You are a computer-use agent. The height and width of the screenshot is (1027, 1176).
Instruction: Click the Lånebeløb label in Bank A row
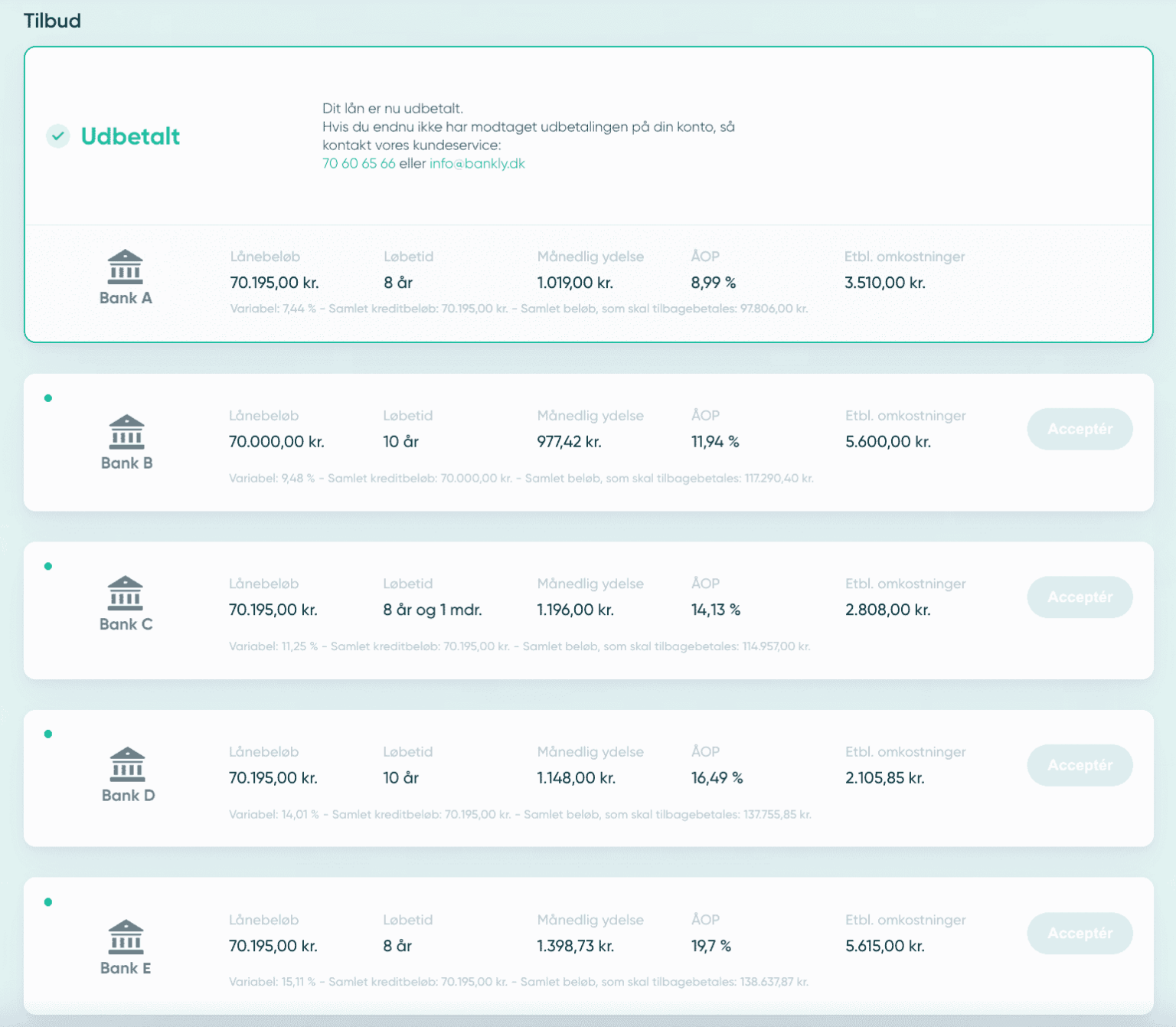[x=265, y=257]
